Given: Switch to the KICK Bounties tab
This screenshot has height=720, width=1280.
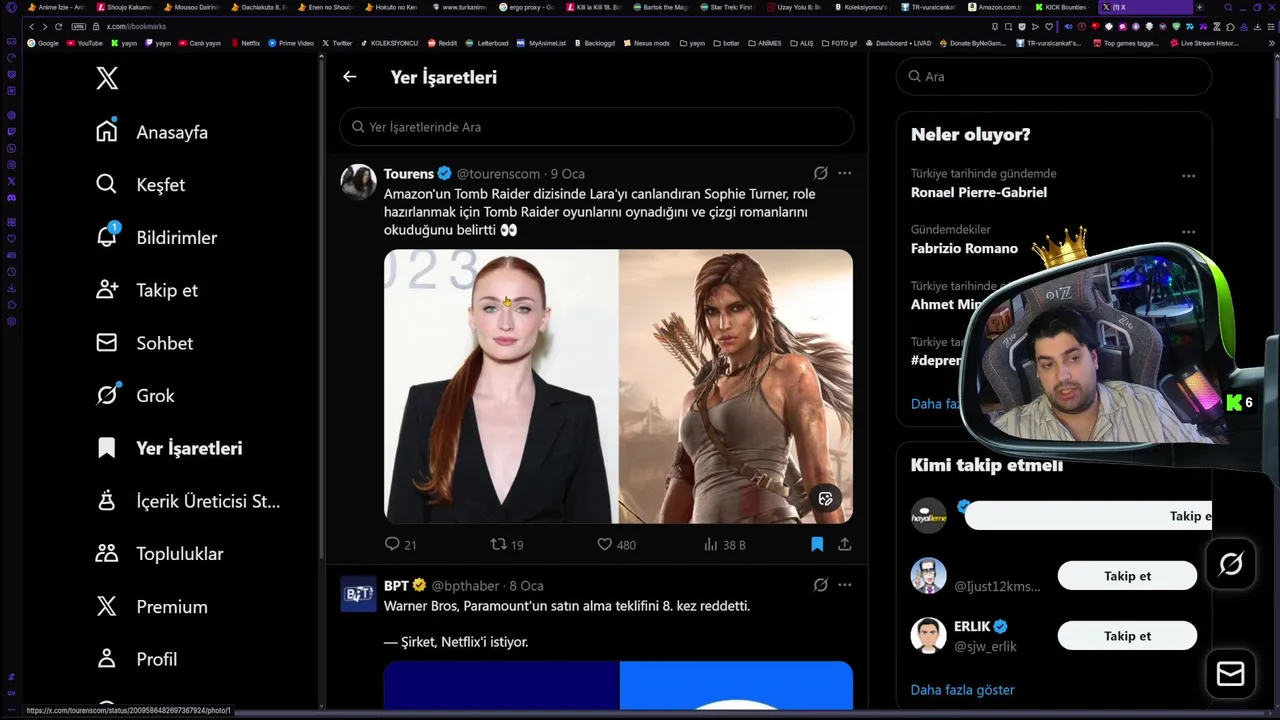Looking at the screenshot, I should click(x=1062, y=7).
